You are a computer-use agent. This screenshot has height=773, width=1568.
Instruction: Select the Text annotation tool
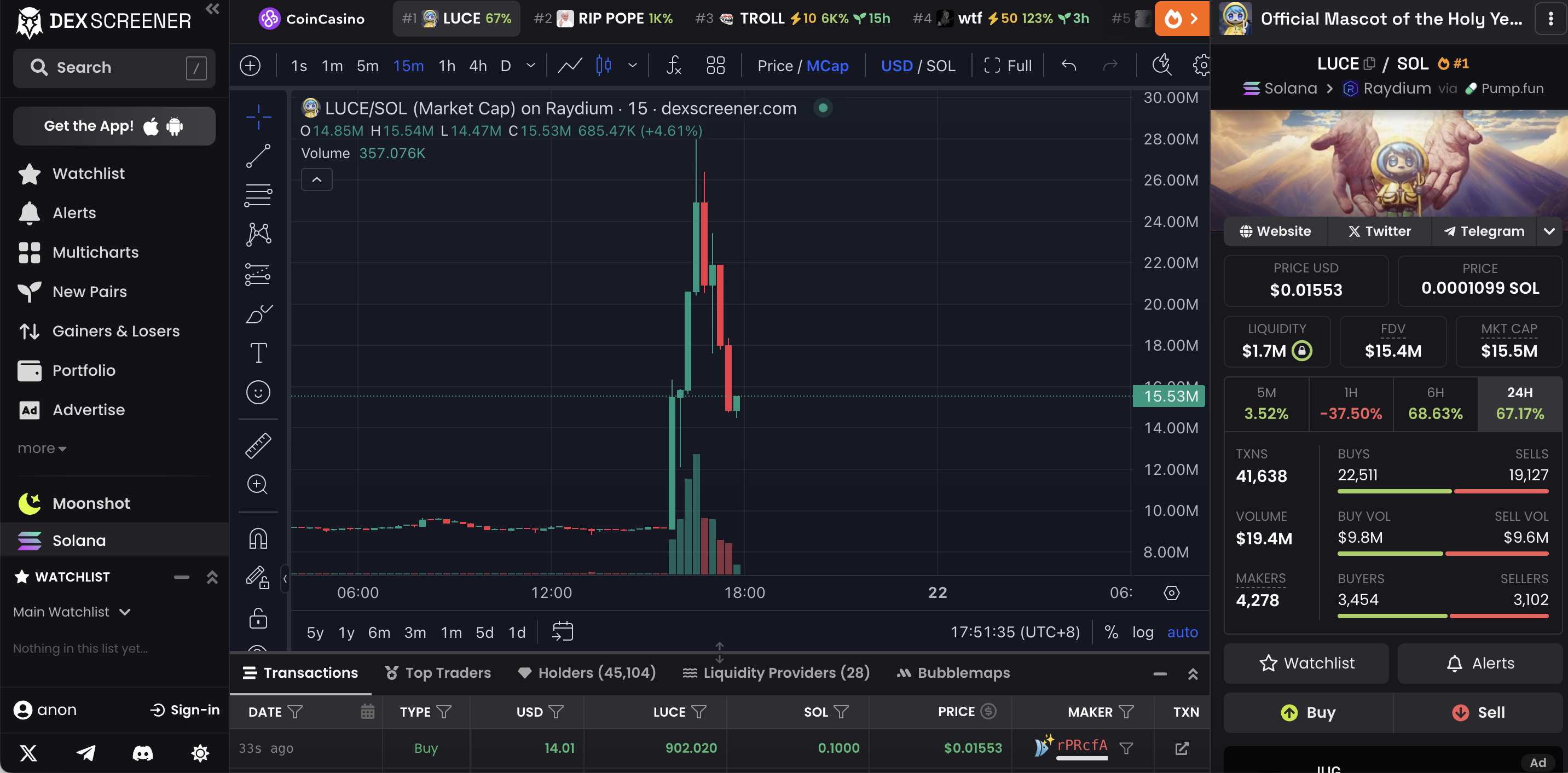pos(259,353)
